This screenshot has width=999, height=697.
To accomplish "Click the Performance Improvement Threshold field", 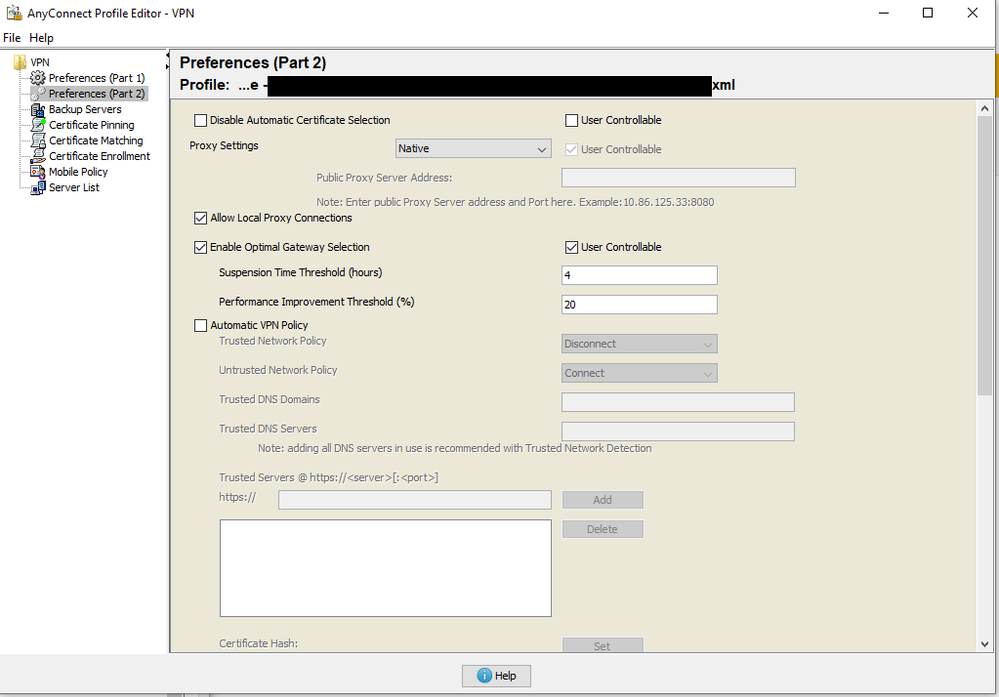I will [639, 305].
